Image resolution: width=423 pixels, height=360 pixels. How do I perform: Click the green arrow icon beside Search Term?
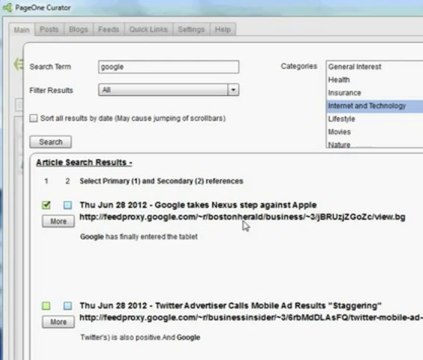coord(18,64)
